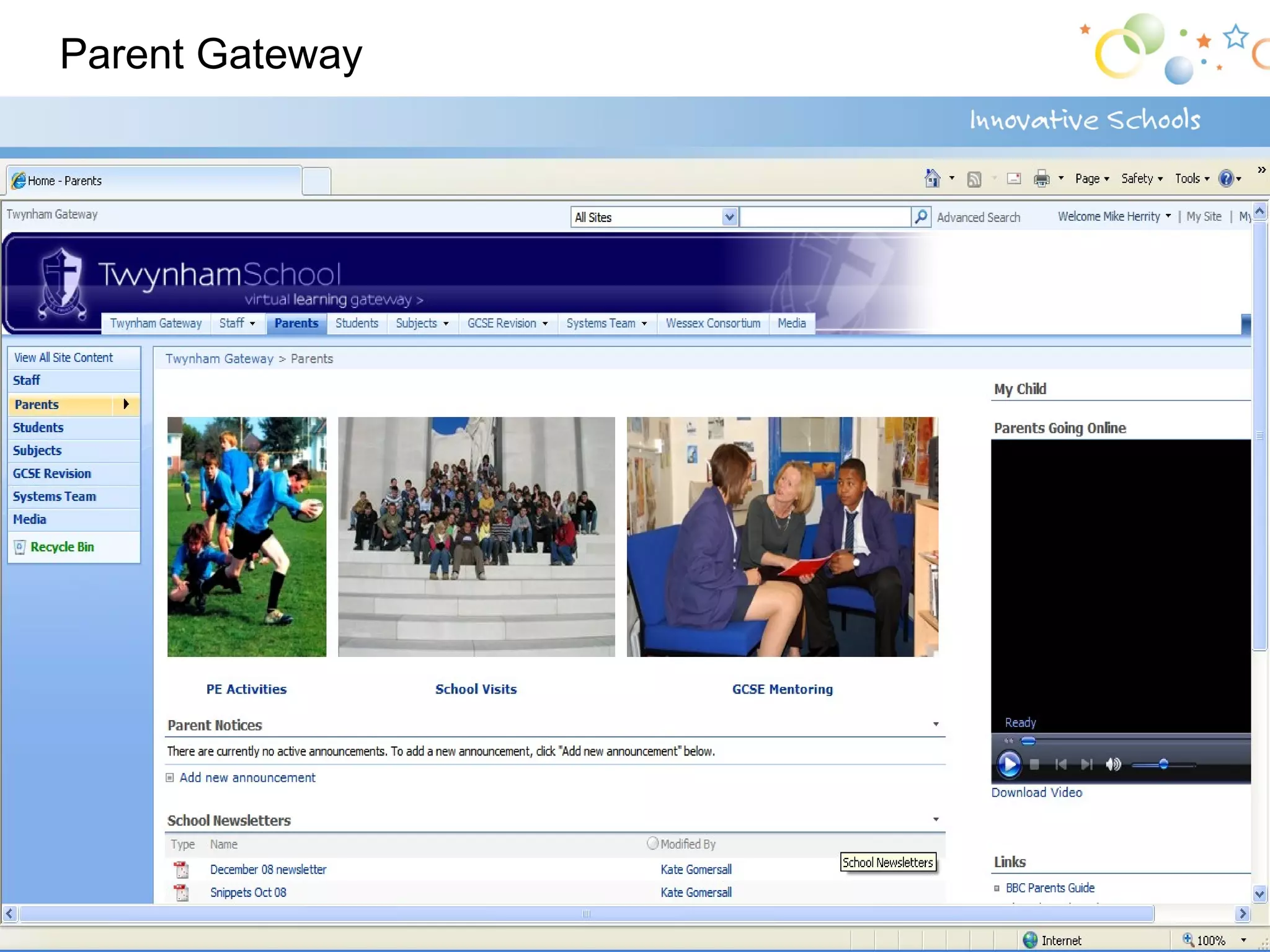Viewport: 1270px width, 952px height.
Task: Click the Read Mail toolbar icon
Action: click(1014, 178)
